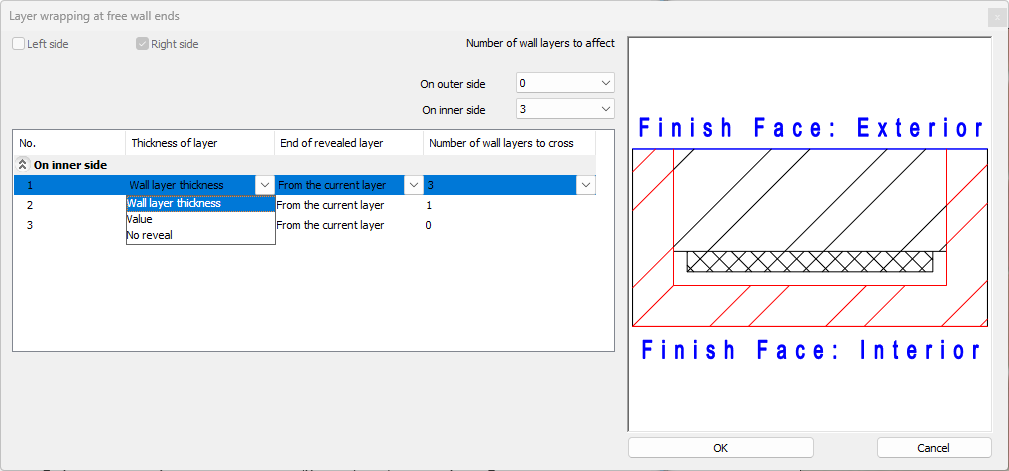The width and height of the screenshot is (1009, 471).
Task: Open row 1 layers to cross dropdown
Action: [586, 185]
